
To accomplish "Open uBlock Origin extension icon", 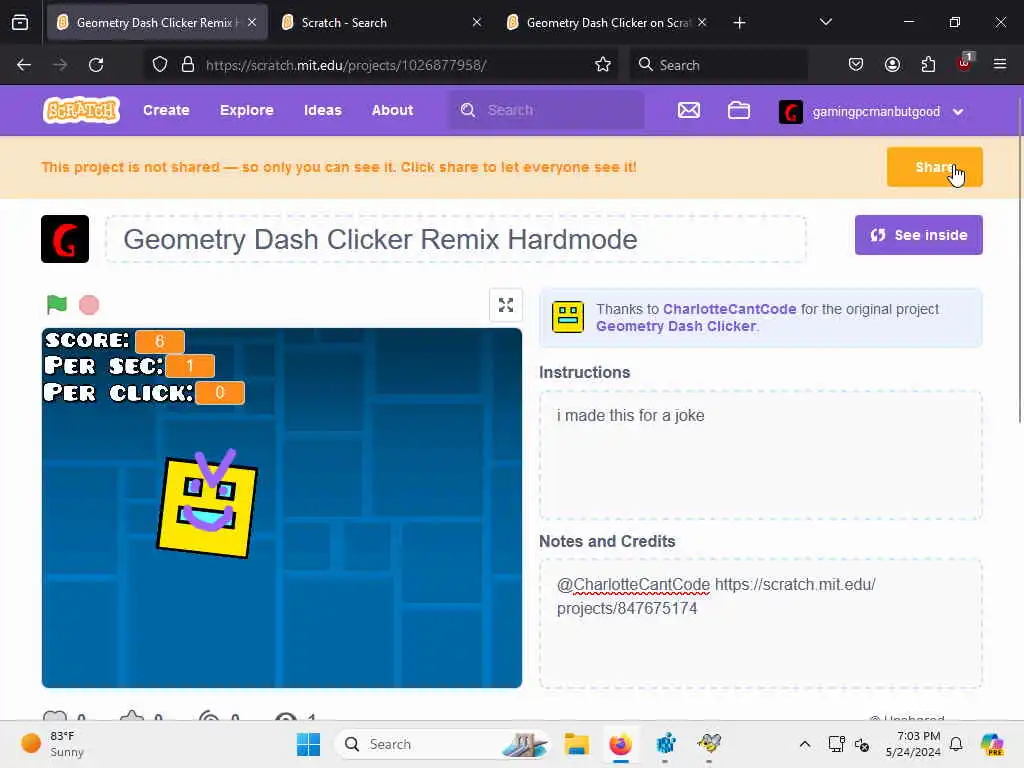I will [x=965, y=63].
